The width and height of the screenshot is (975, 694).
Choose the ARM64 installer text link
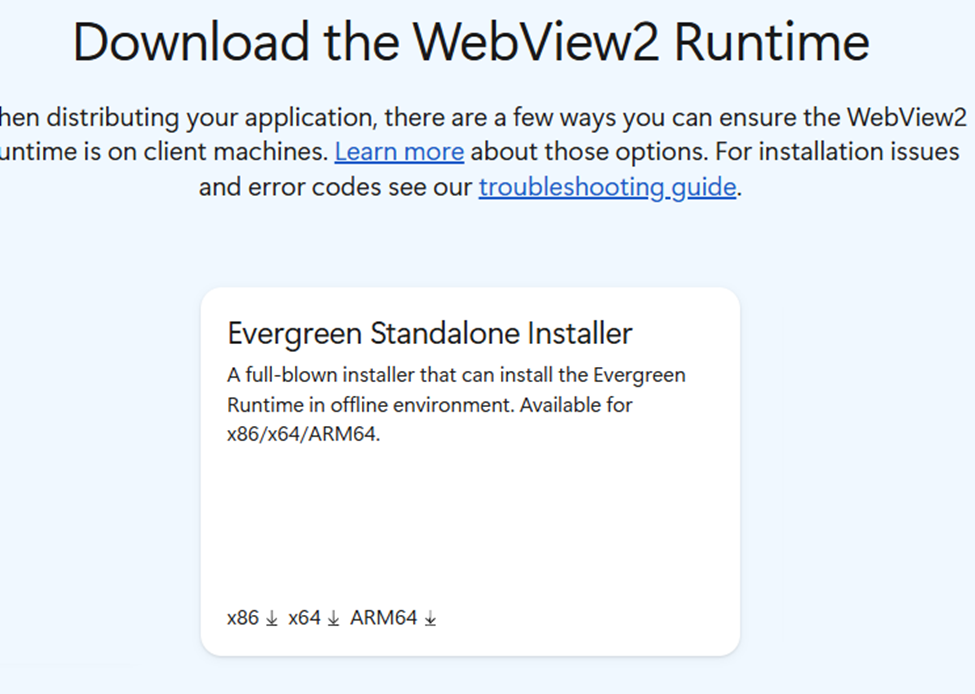(x=384, y=618)
